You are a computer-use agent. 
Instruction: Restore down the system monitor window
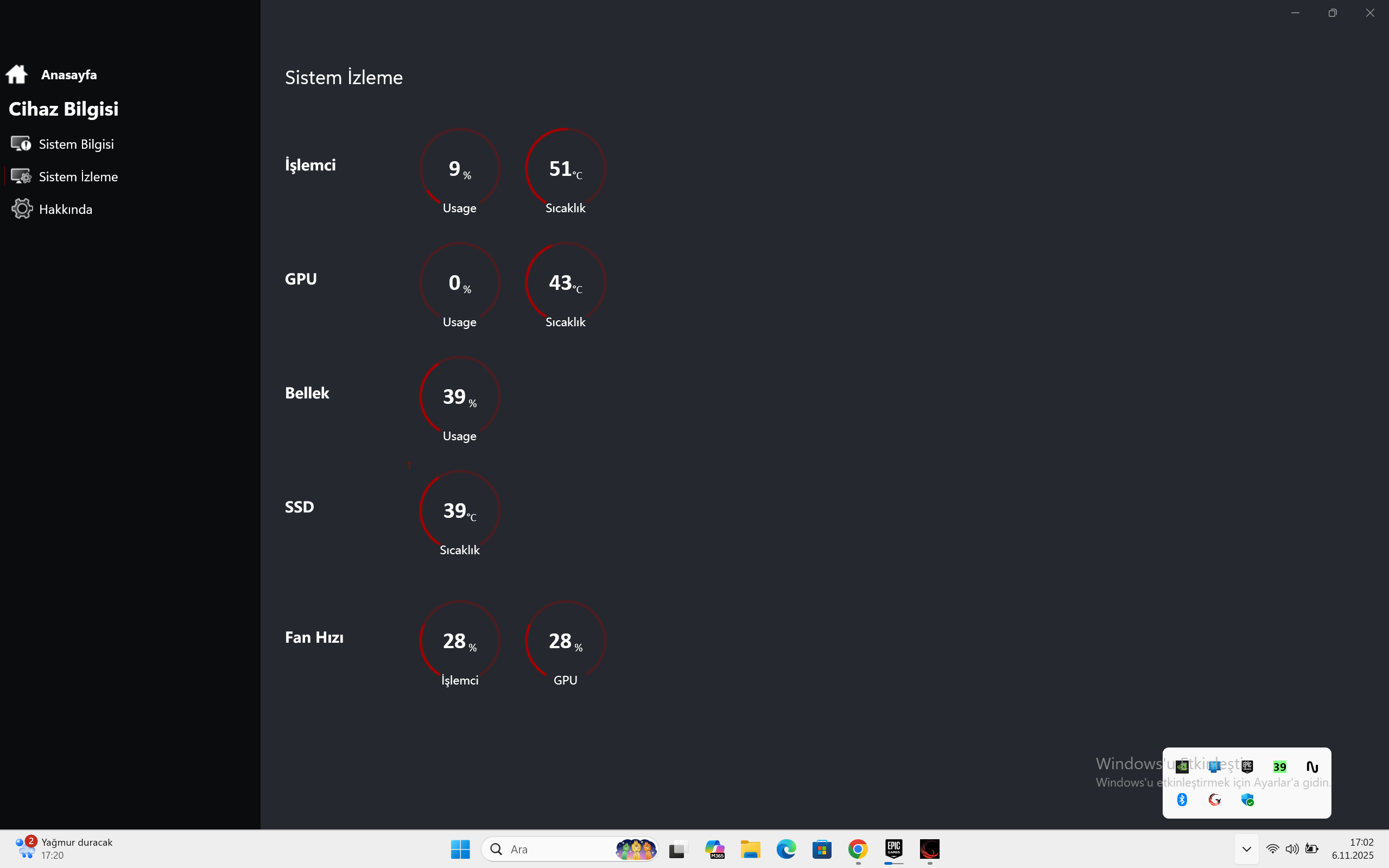coord(1333,12)
